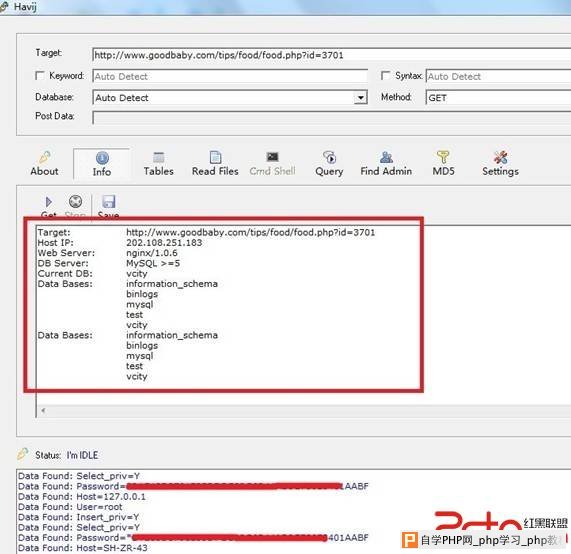Open the Find Admin tool

386,164
